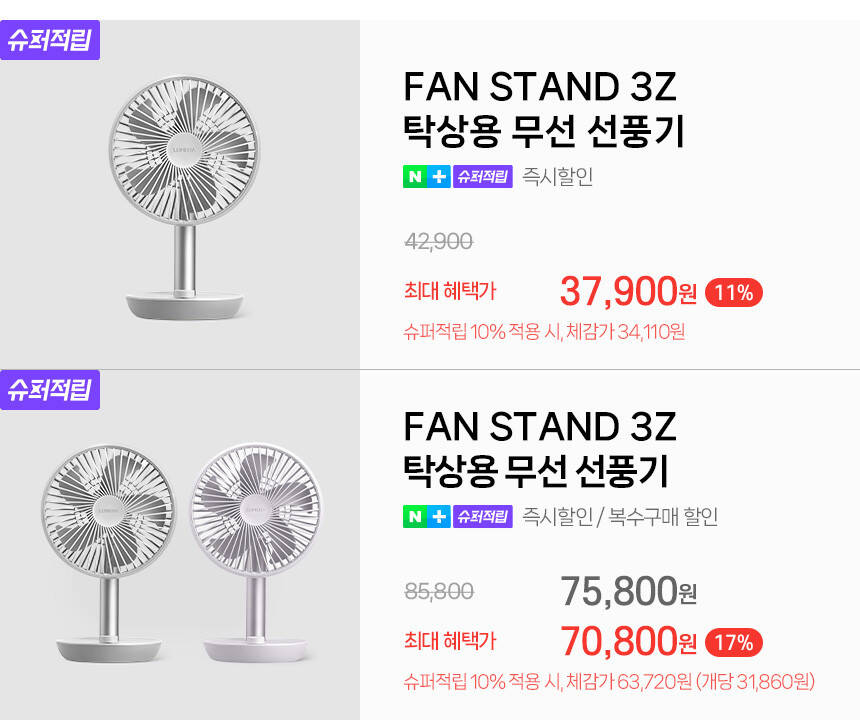Click the blue plus icon on the two-fan deal
The width and height of the screenshot is (860, 720).
click(439, 517)
